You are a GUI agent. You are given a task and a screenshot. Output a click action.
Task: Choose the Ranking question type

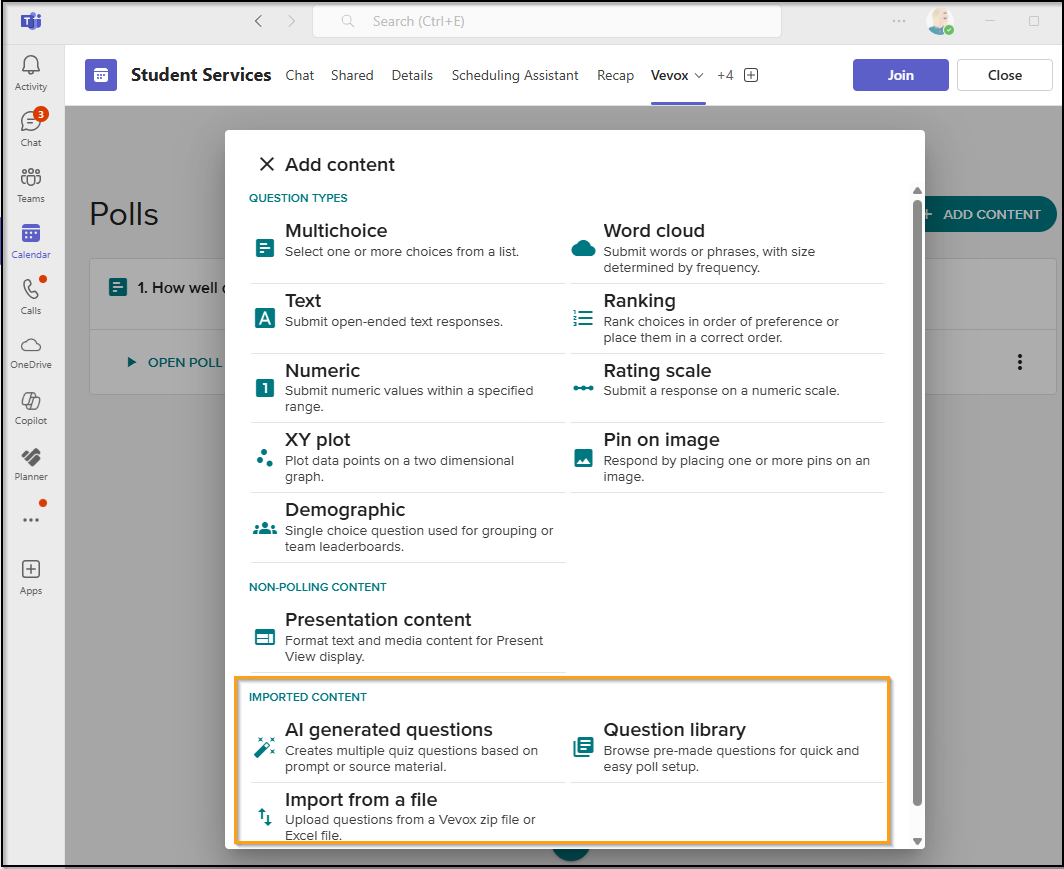tap(727, 318)
